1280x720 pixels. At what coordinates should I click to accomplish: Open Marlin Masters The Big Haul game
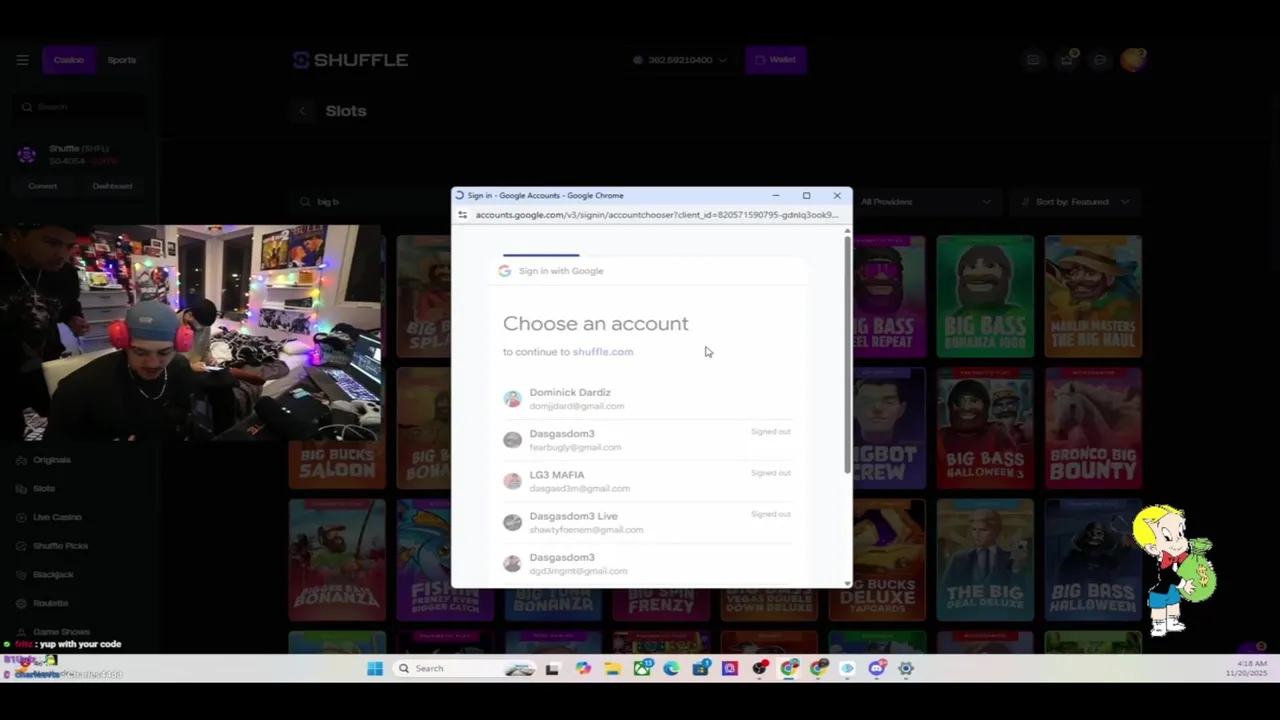1093,296
